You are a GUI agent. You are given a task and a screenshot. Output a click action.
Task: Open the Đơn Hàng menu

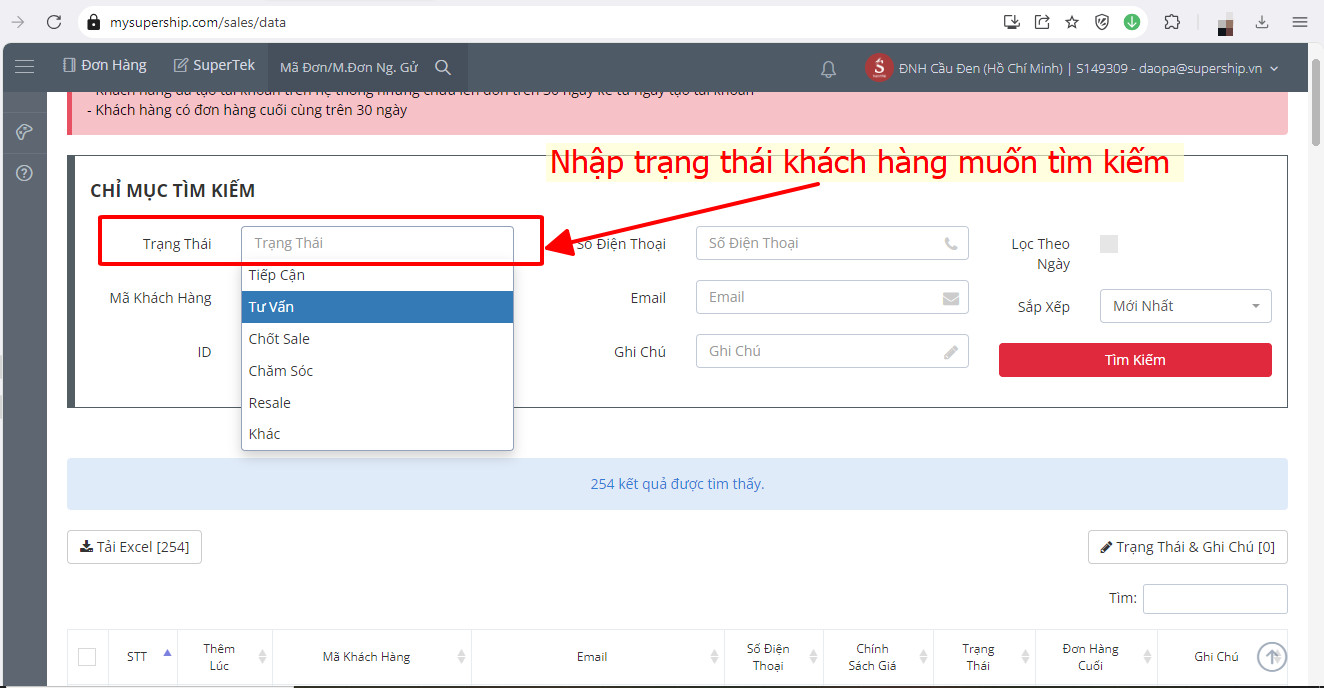coord(104,65)
